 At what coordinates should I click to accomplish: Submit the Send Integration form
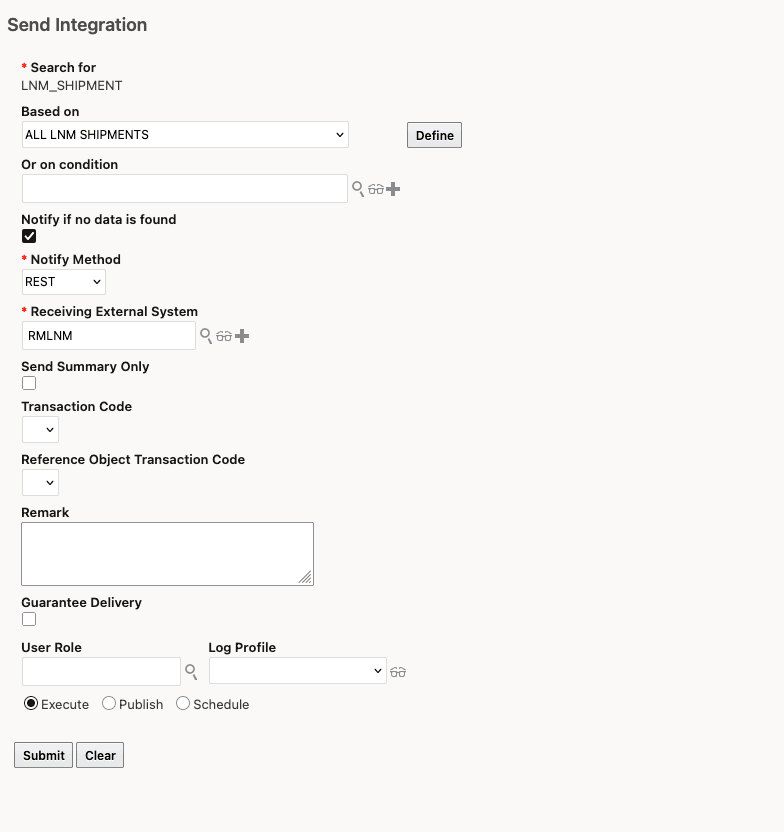[x=42, y=755]
